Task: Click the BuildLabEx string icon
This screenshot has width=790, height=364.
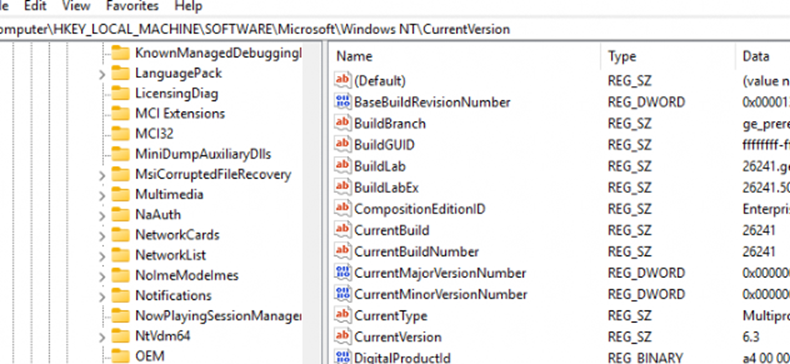Action: click(343, 187)
